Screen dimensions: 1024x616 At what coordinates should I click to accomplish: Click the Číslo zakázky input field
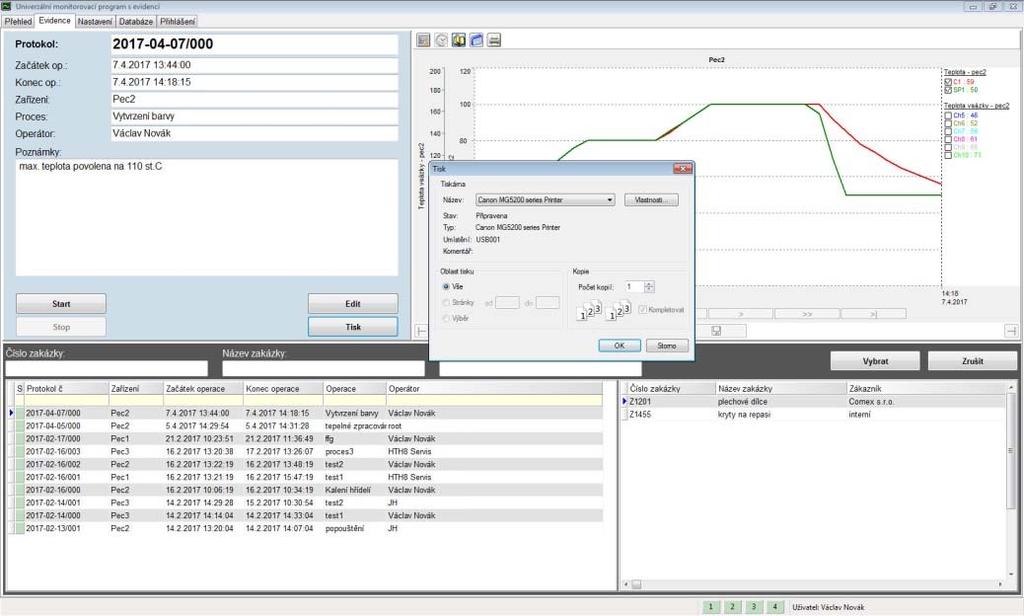(x=106, y=368)
